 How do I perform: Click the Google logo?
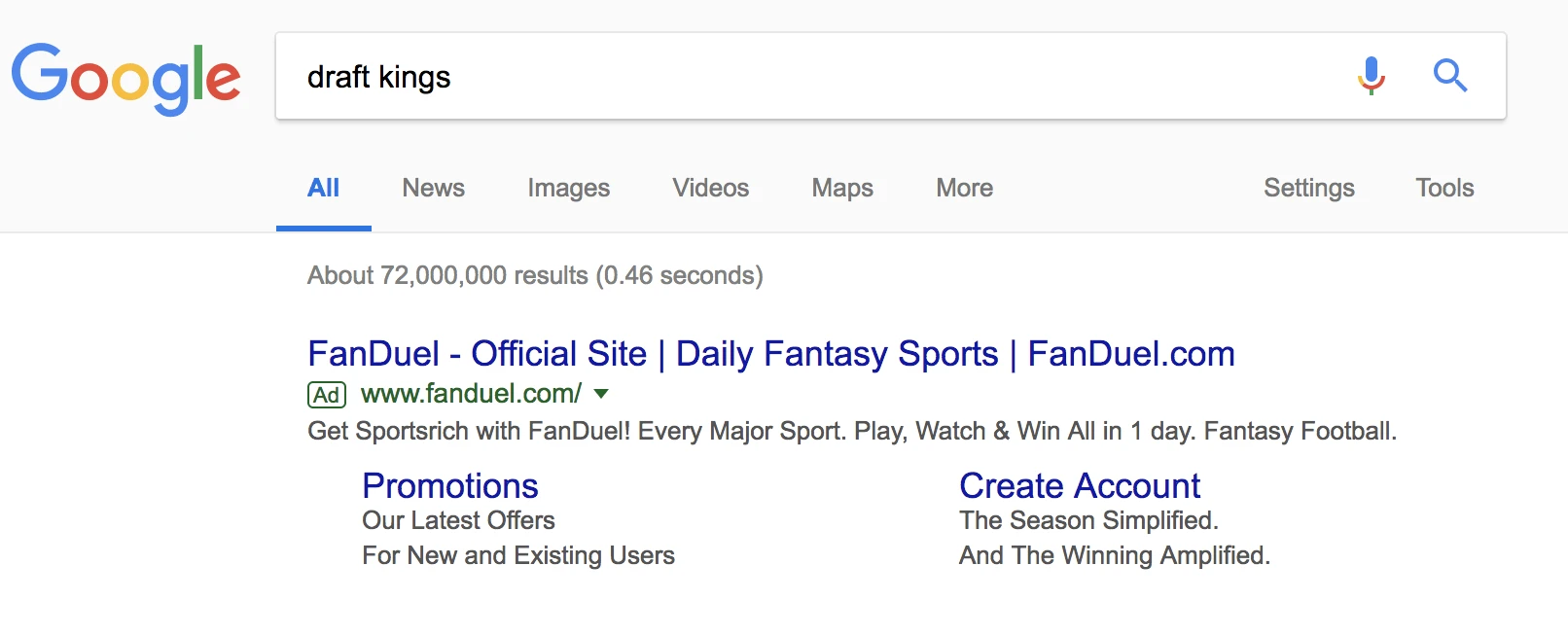pyautogui.click(x=126, y=79)
